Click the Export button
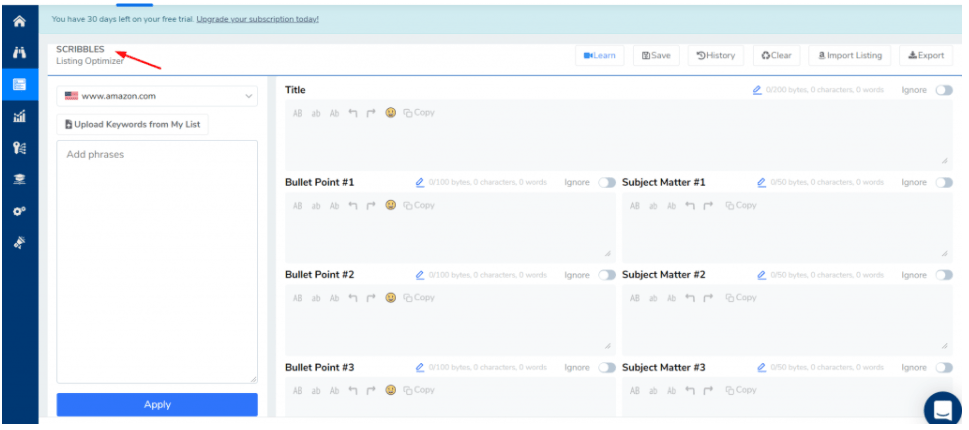This screenshot has height=430, width=969. pyautogui.click(x=926, y=56)
